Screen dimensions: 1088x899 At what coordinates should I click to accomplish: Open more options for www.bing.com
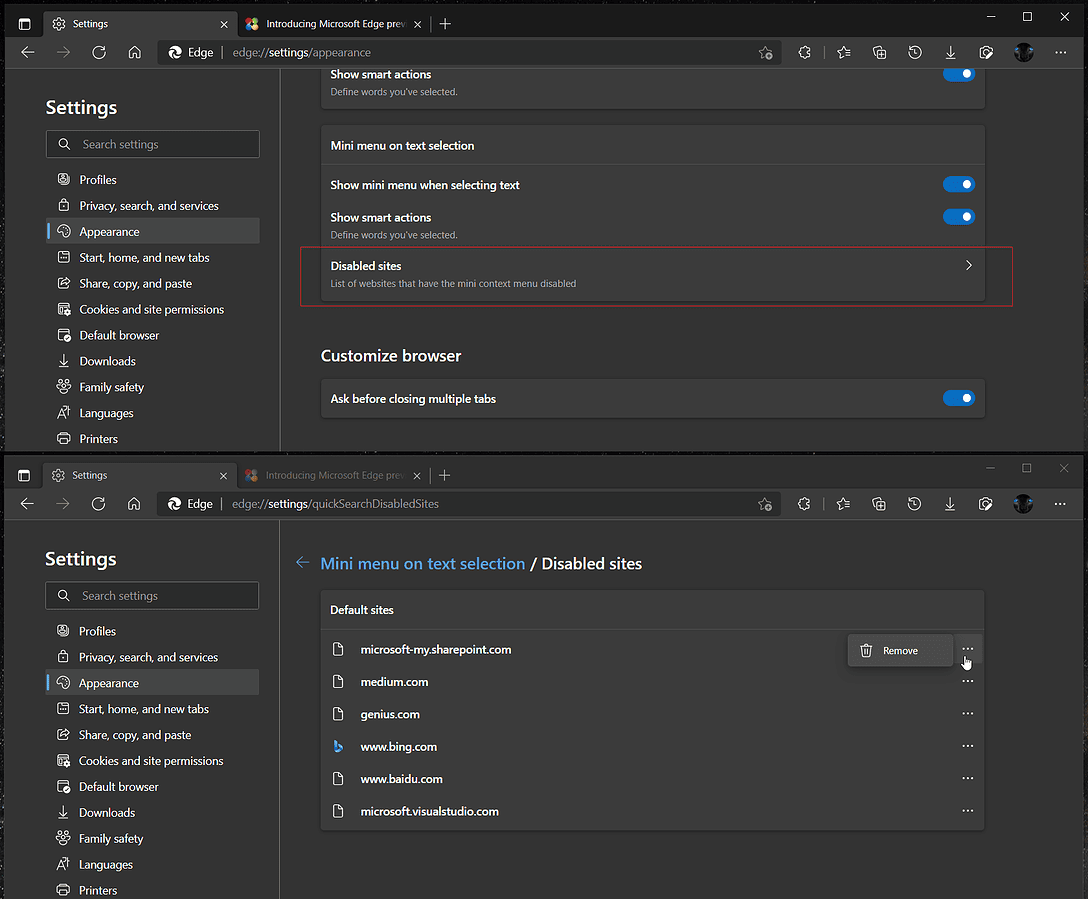967,745
